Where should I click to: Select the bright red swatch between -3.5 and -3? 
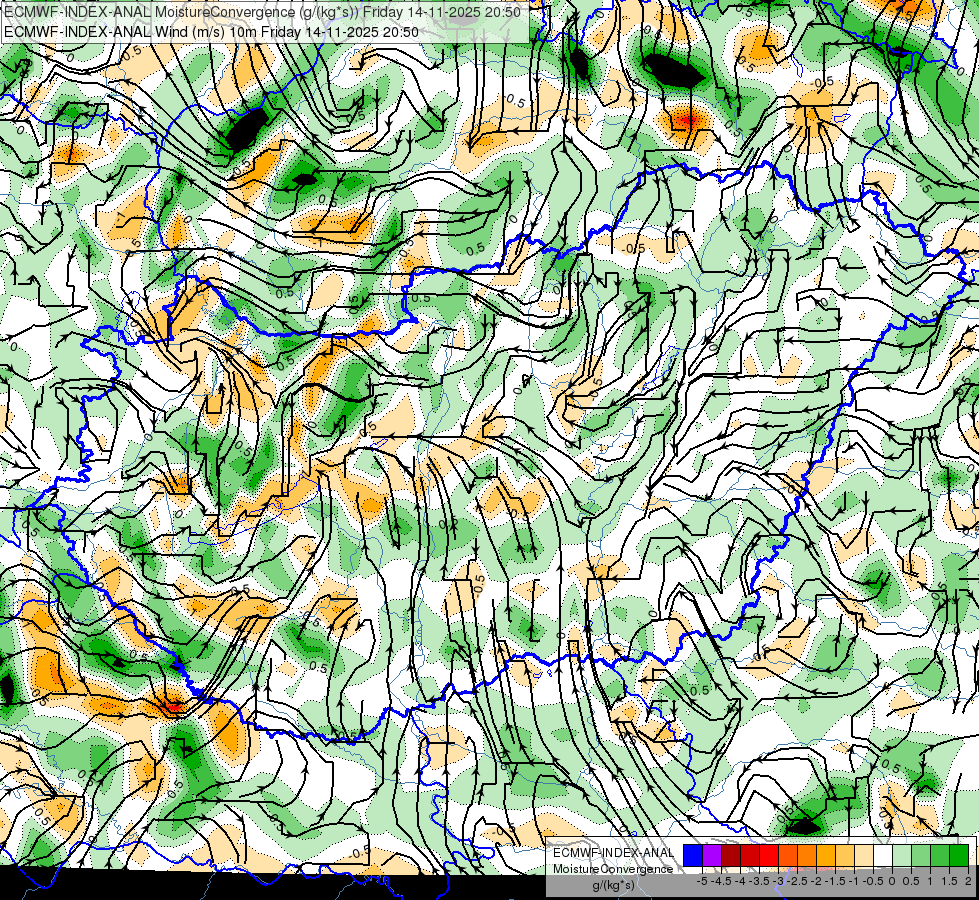coord(769,856)
